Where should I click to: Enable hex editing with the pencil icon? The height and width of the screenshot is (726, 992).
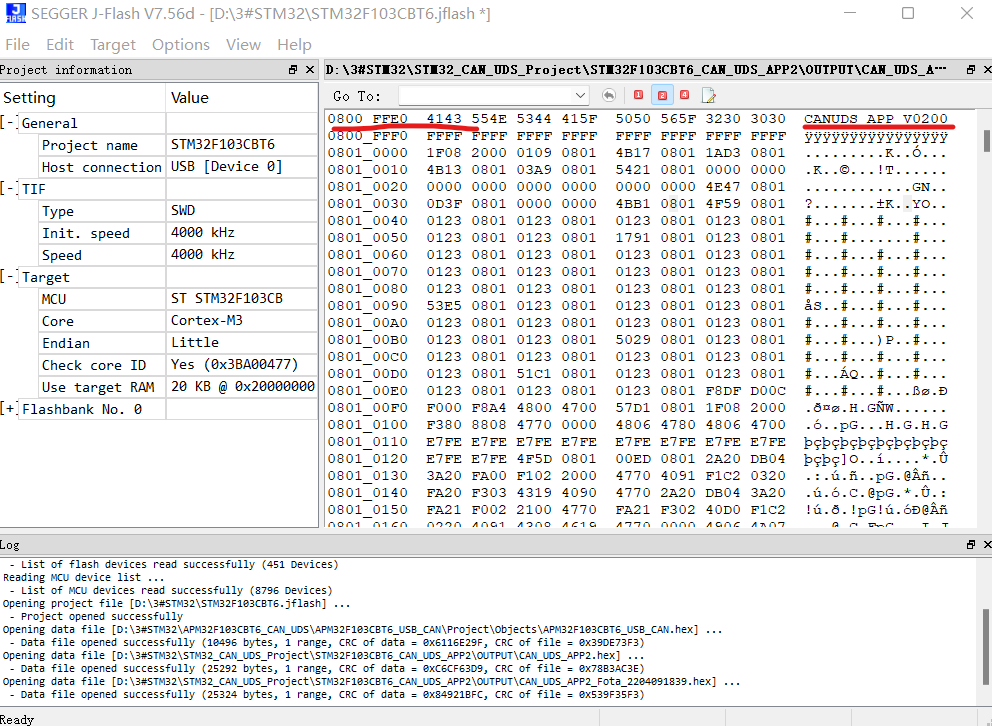pos(709,94)
